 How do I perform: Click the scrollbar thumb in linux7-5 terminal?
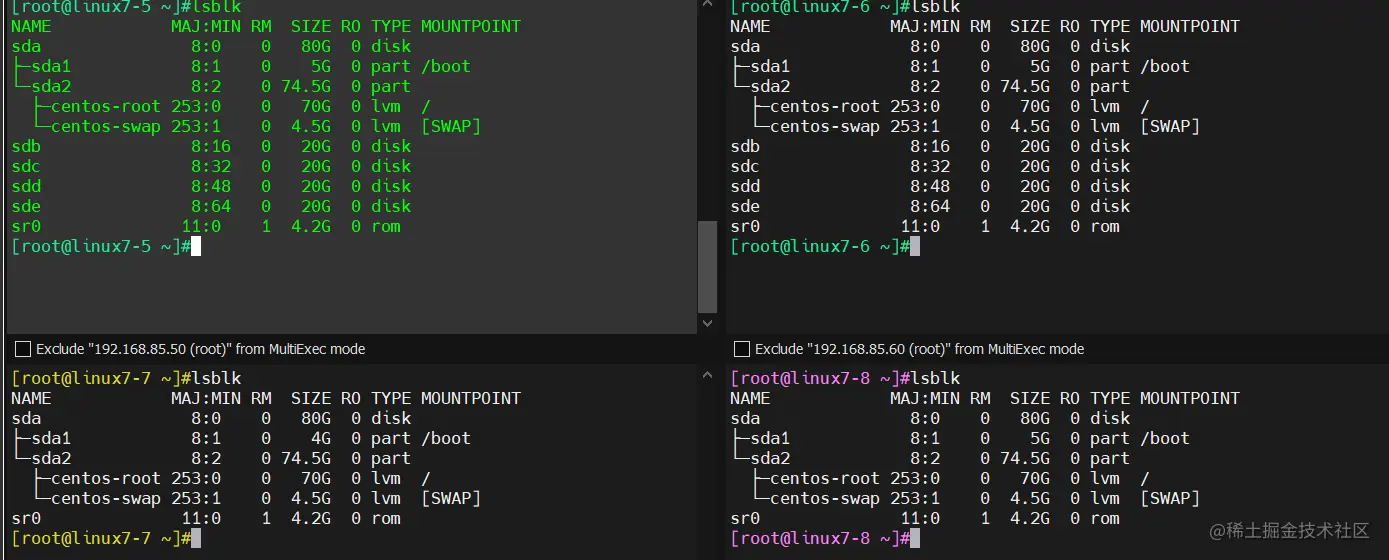click(x=707, y=266)
